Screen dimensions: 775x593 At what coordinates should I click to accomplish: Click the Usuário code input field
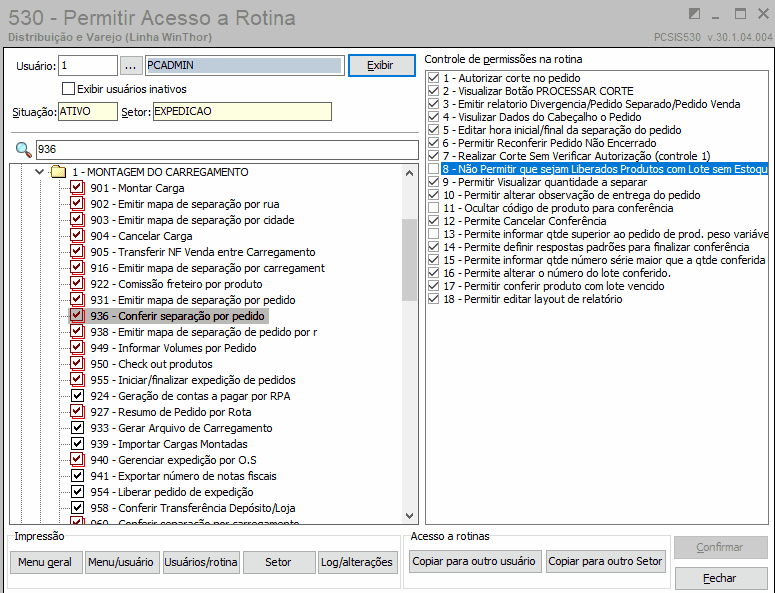[88, 66]
